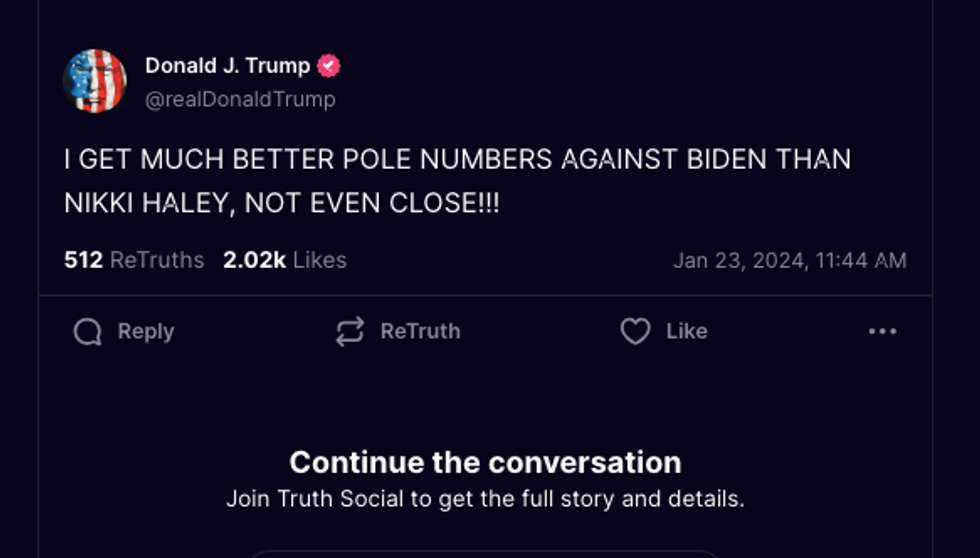Click the heart Like icon
The height and width of the screenshot is (558, 980).
tap(636, 331)
